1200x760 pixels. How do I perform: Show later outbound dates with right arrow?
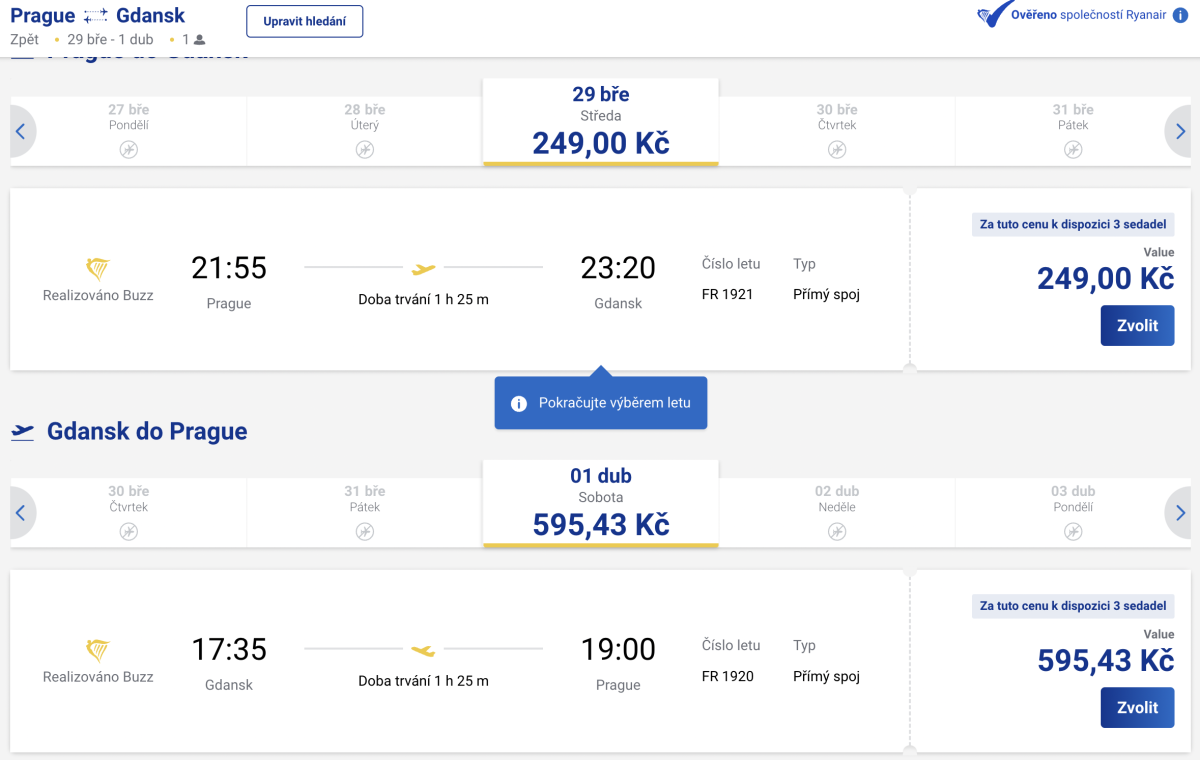click(x=1180, y=131)
